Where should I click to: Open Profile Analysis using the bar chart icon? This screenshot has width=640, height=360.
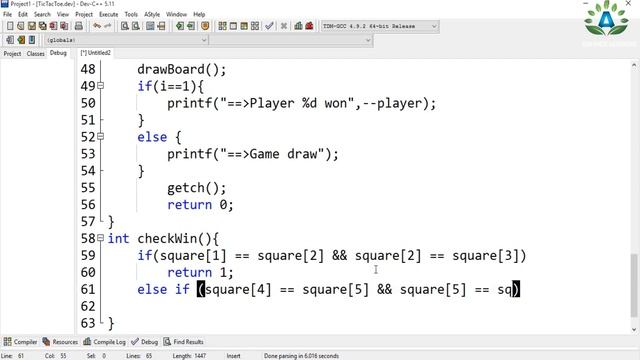[298, 26]
